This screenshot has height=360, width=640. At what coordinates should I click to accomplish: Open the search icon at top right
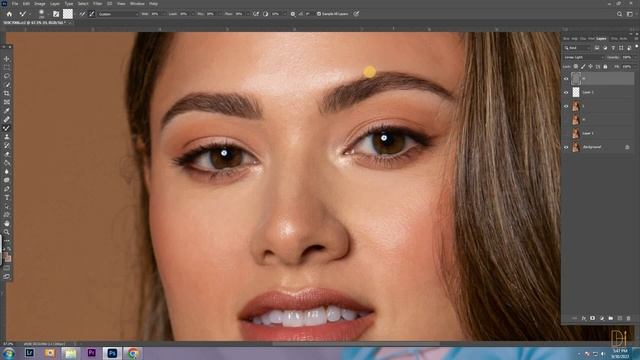tap(619, 14)
